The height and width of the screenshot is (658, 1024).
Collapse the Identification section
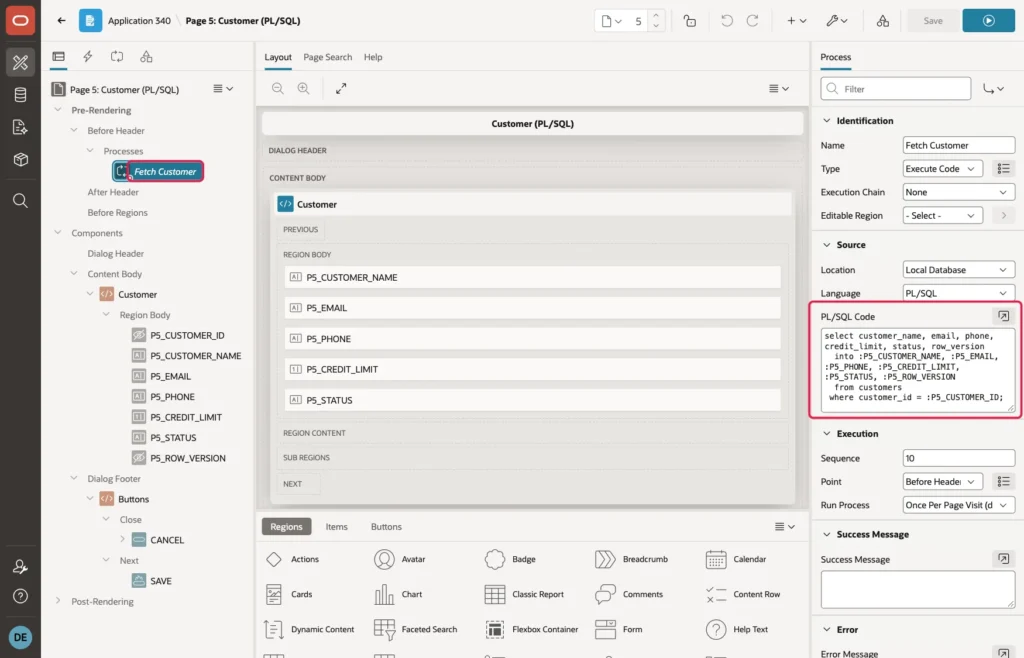coord(826,121)
